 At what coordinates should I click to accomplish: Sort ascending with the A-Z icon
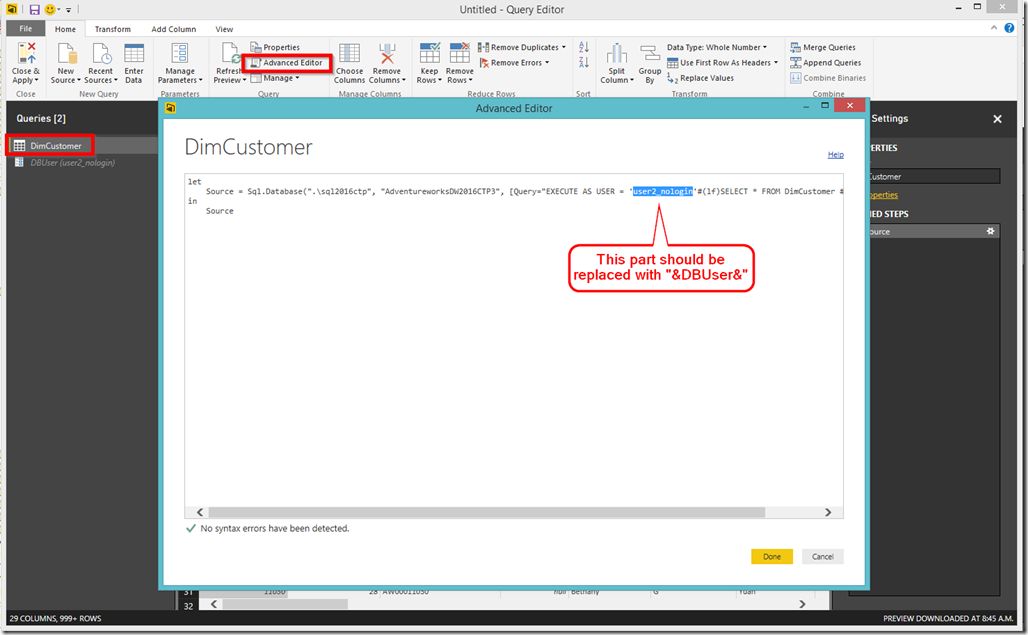pyautogui.click(x=583, y=47)
